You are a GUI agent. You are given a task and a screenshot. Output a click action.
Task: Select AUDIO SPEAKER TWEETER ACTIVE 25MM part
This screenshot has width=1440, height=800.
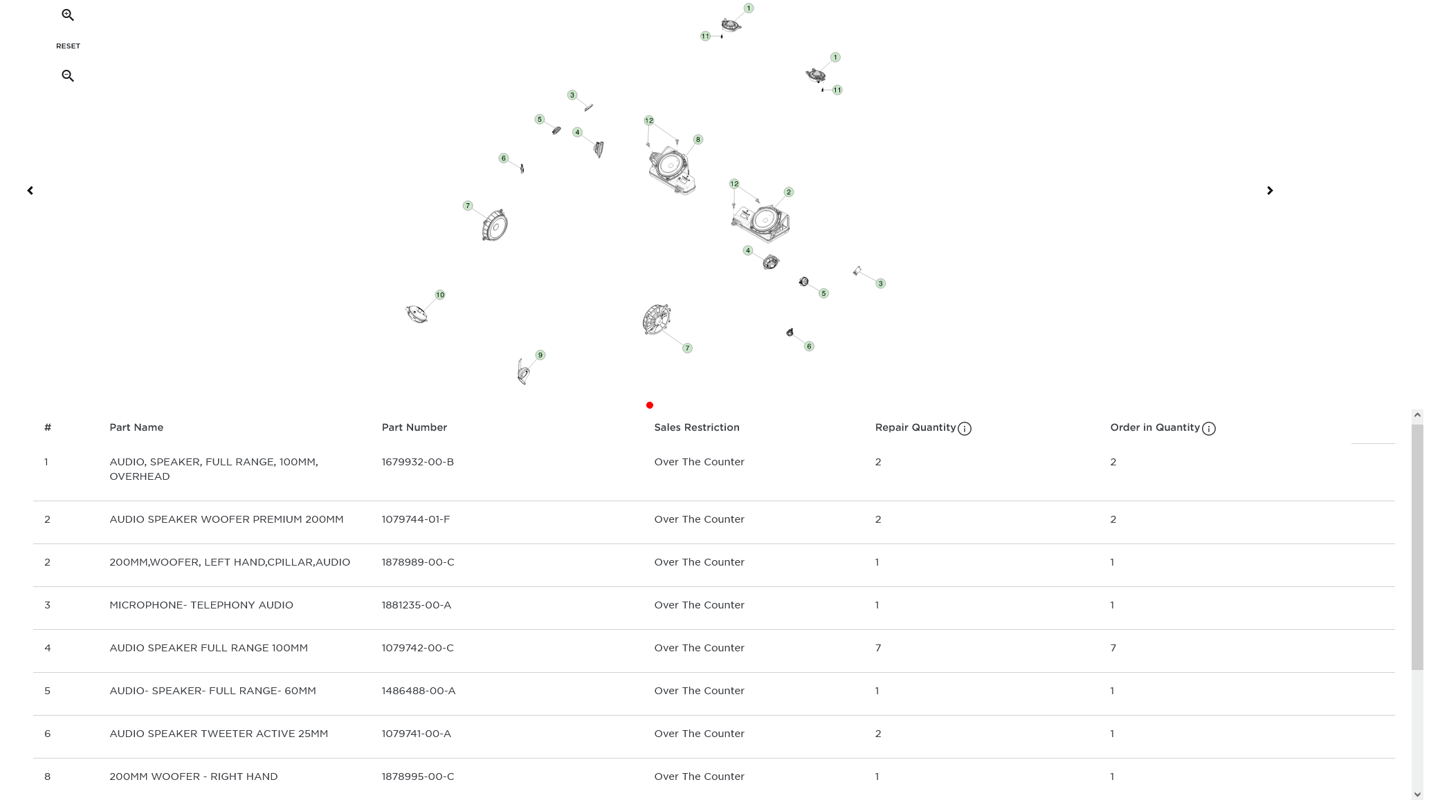coord(218,734)
